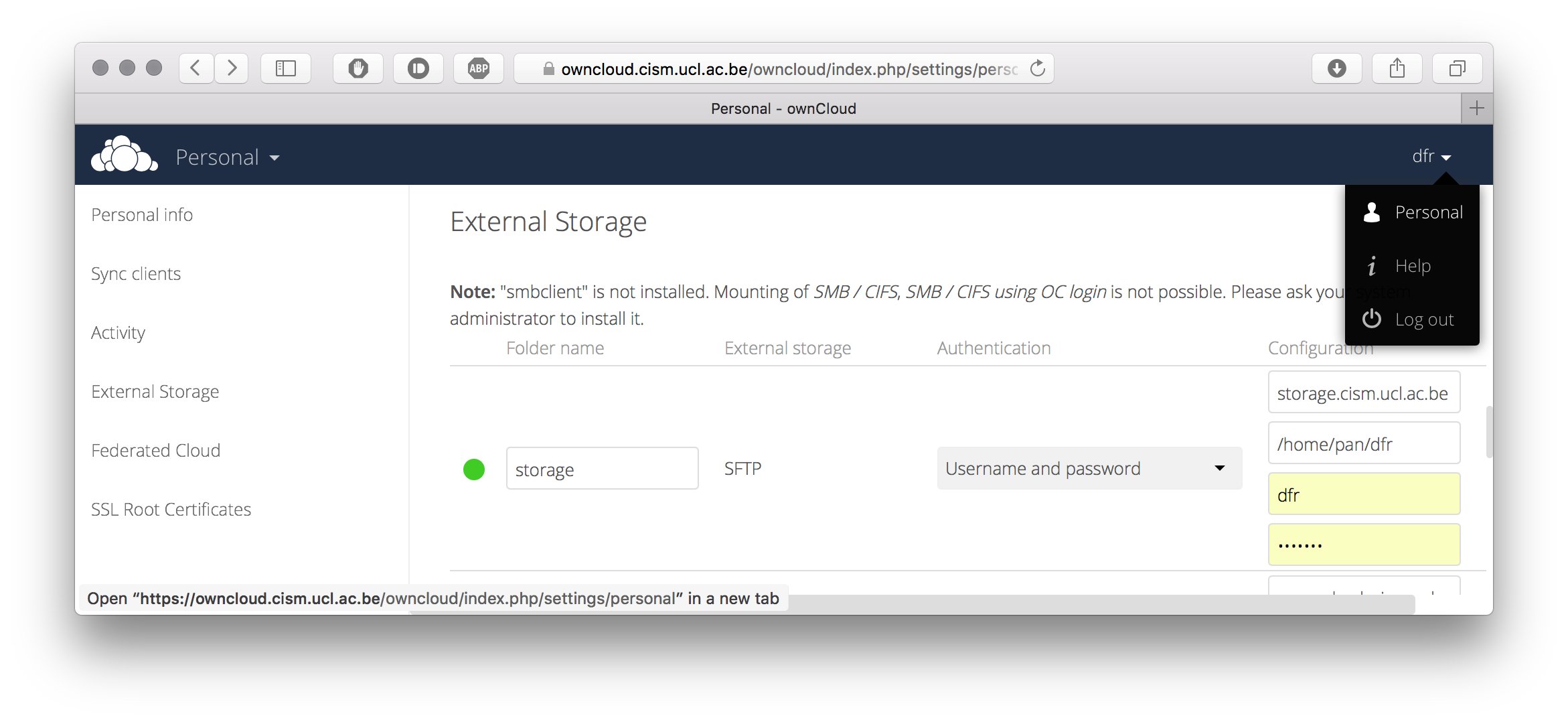Show all tabs overview

tap(1458, 68)
